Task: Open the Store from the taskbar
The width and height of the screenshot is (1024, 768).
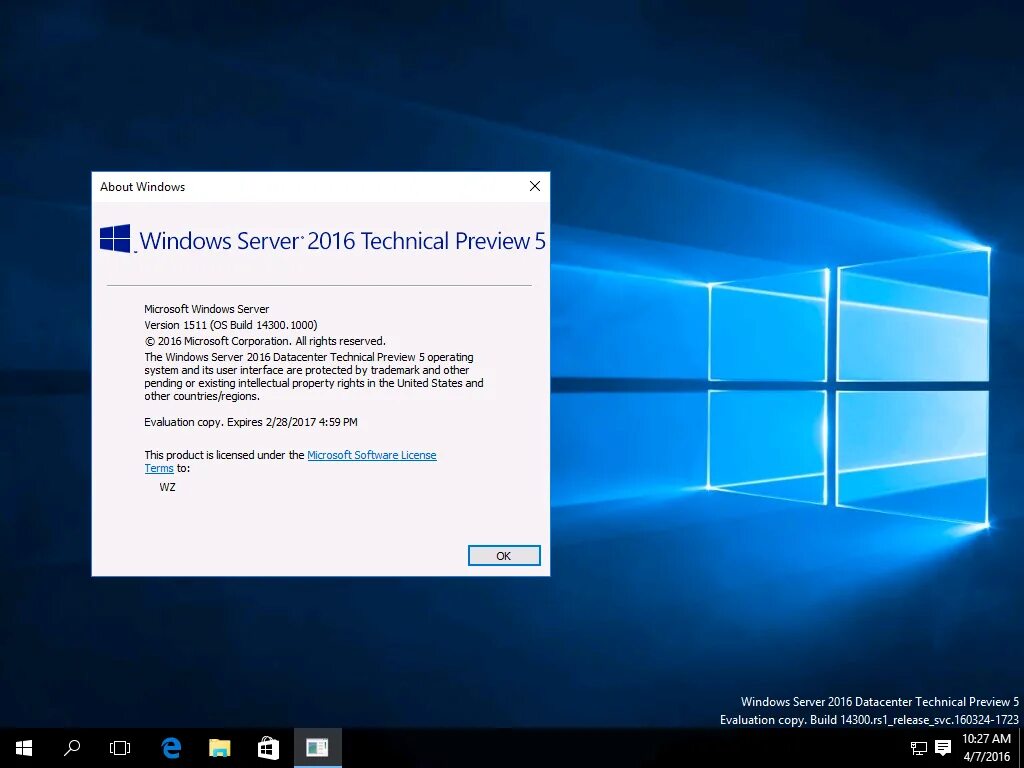Action: 268,748
